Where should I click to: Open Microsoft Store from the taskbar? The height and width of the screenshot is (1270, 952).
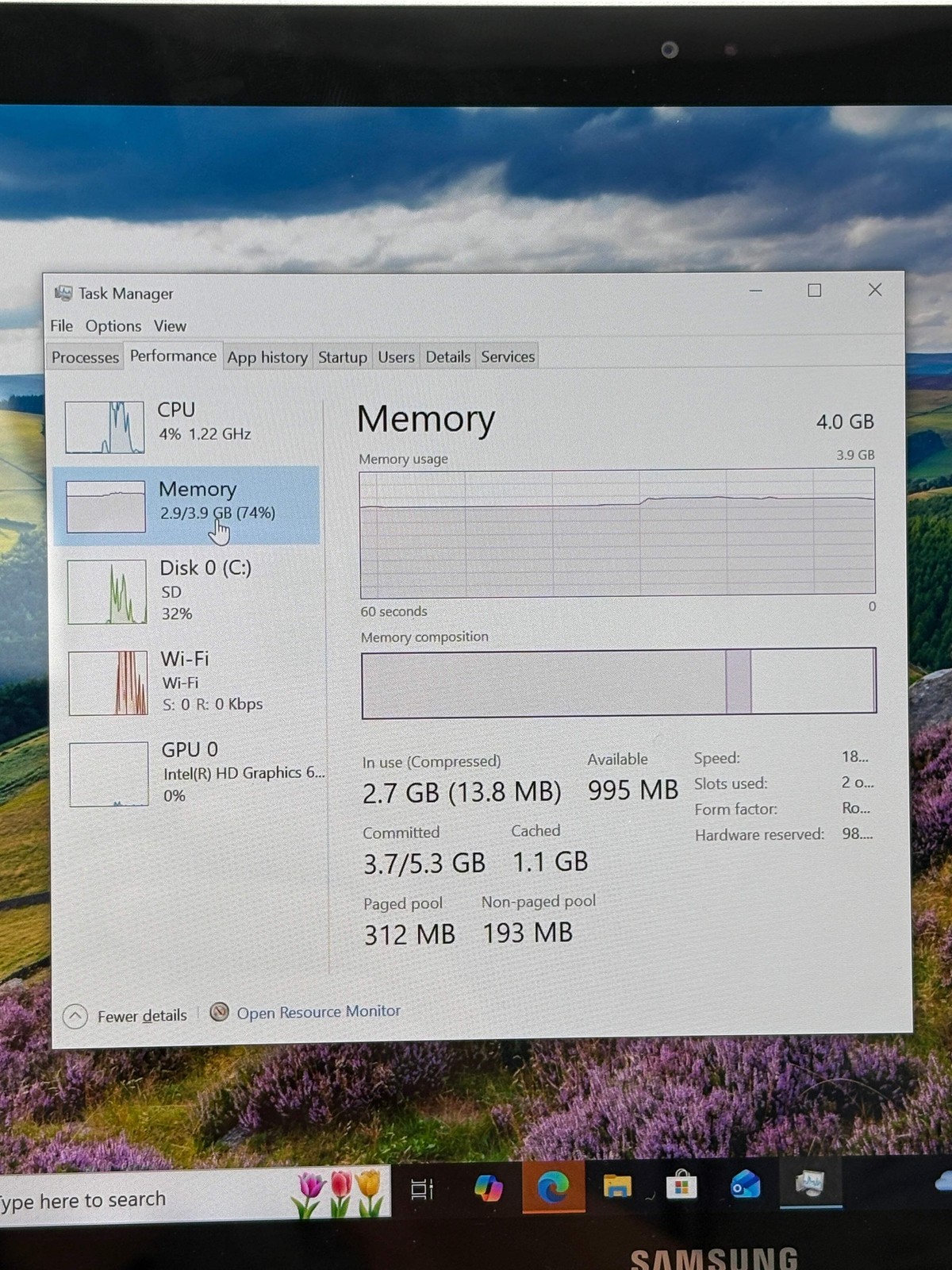tap(681, 1186)
